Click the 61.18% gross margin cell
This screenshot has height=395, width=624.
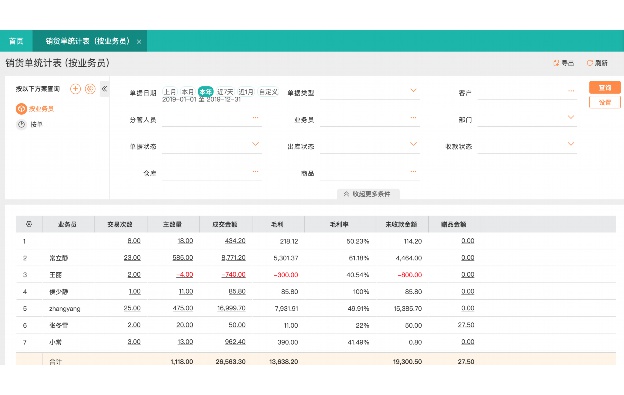click(359, 258)
